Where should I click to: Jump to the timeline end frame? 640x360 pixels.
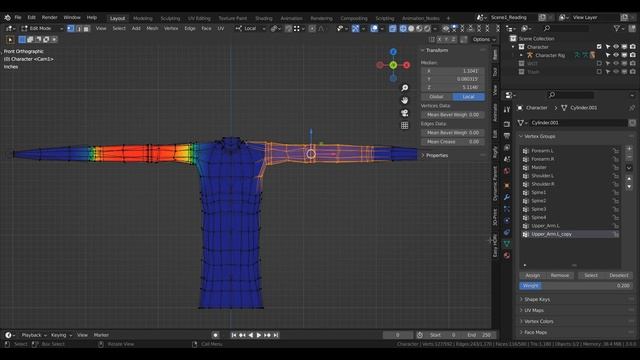(x=276, y=335)
